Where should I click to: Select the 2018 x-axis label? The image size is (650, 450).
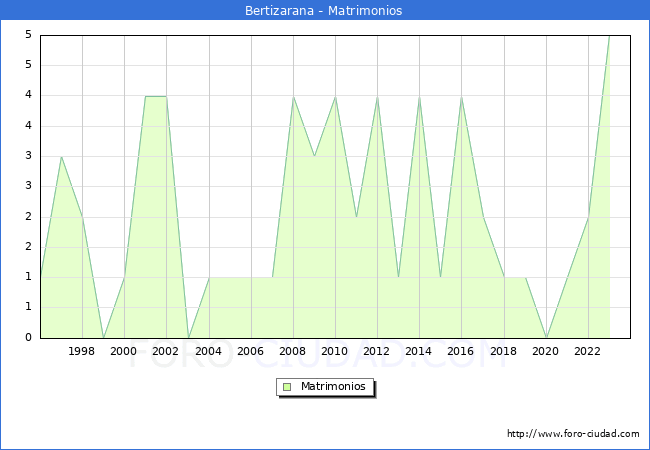504,351
